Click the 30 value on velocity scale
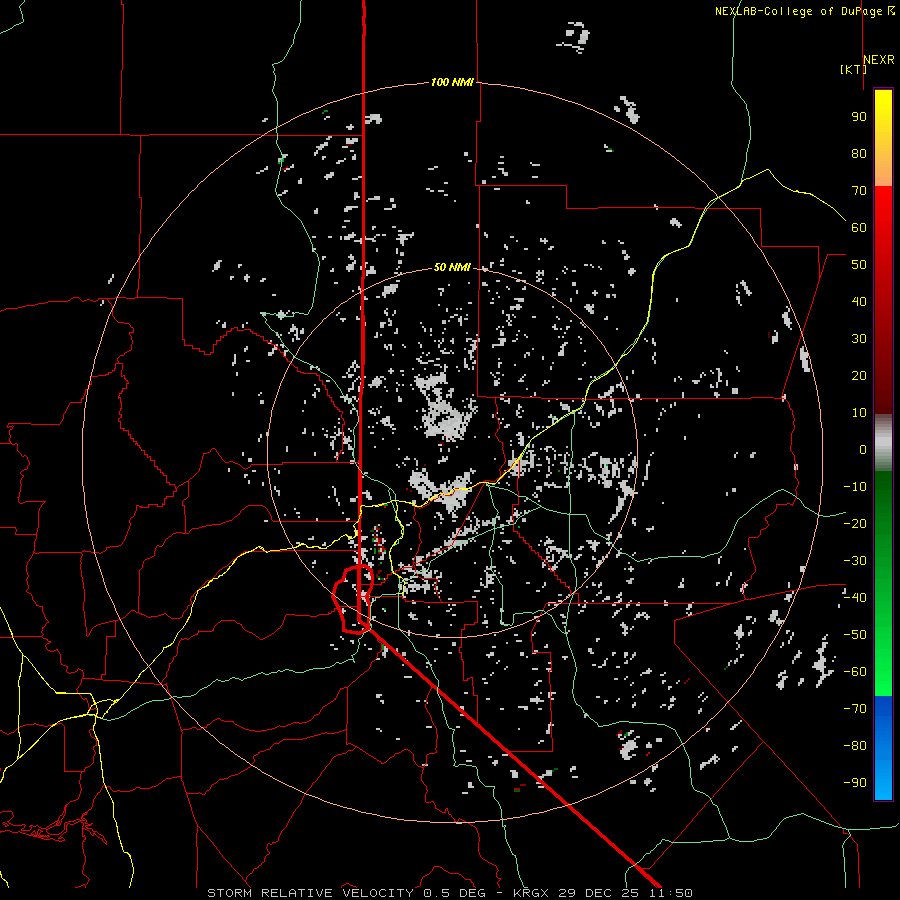This screenshot has width=900, height=900. click(859, 339)
